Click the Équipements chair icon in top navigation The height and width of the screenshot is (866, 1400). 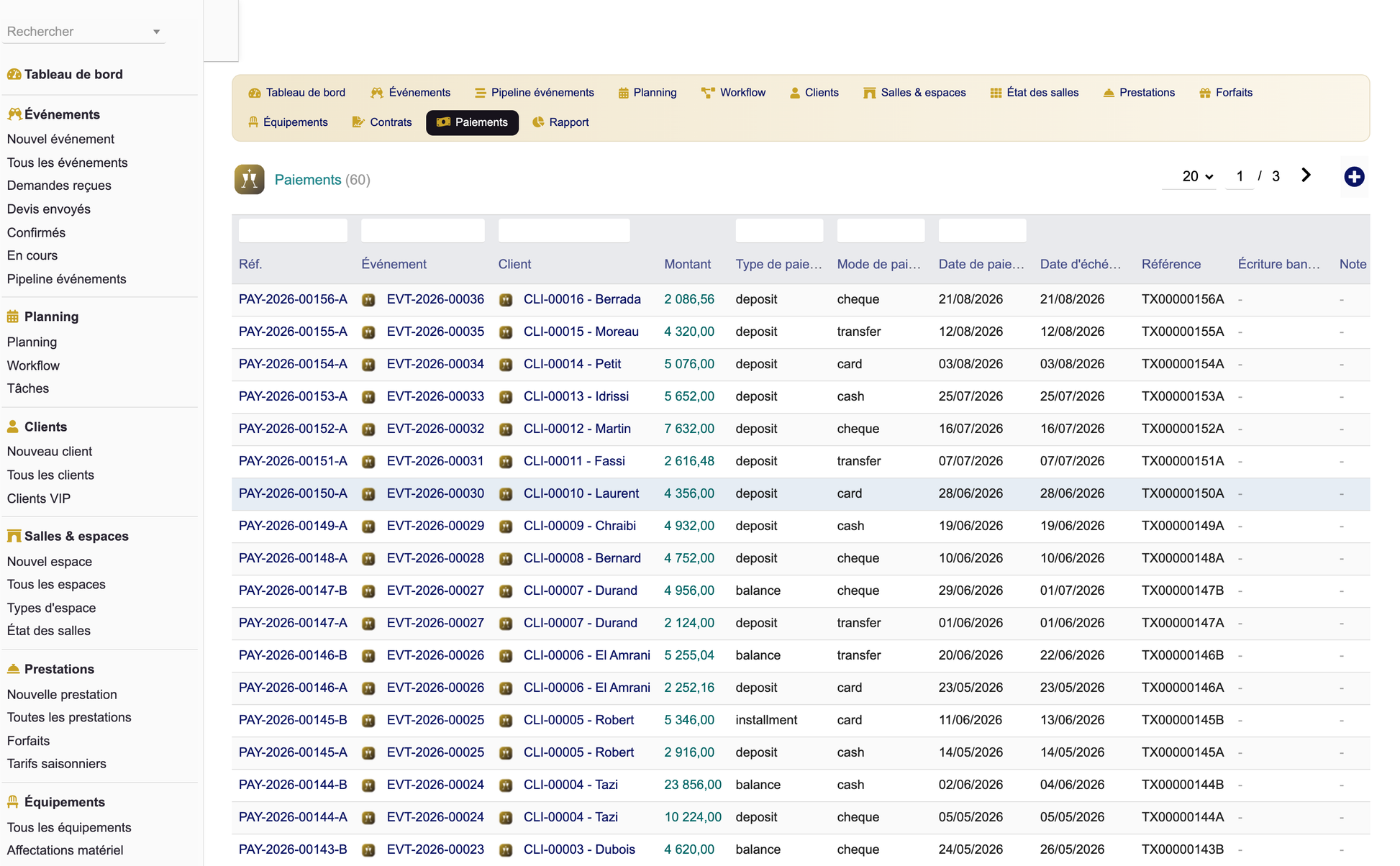point(253,122)
